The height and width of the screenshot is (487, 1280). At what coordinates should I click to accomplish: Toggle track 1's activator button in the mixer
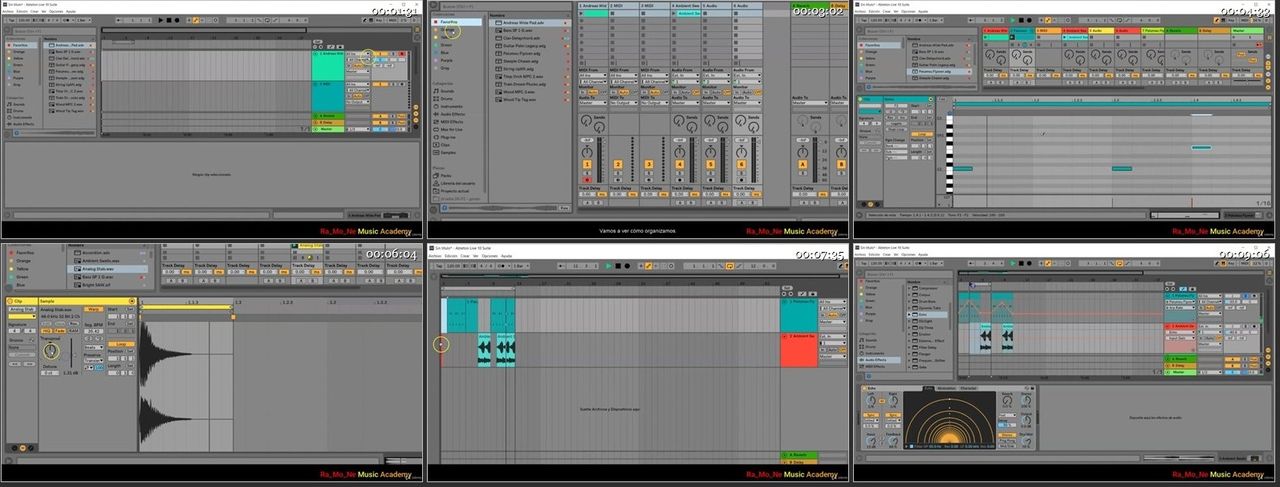click(x=587, y=164)
